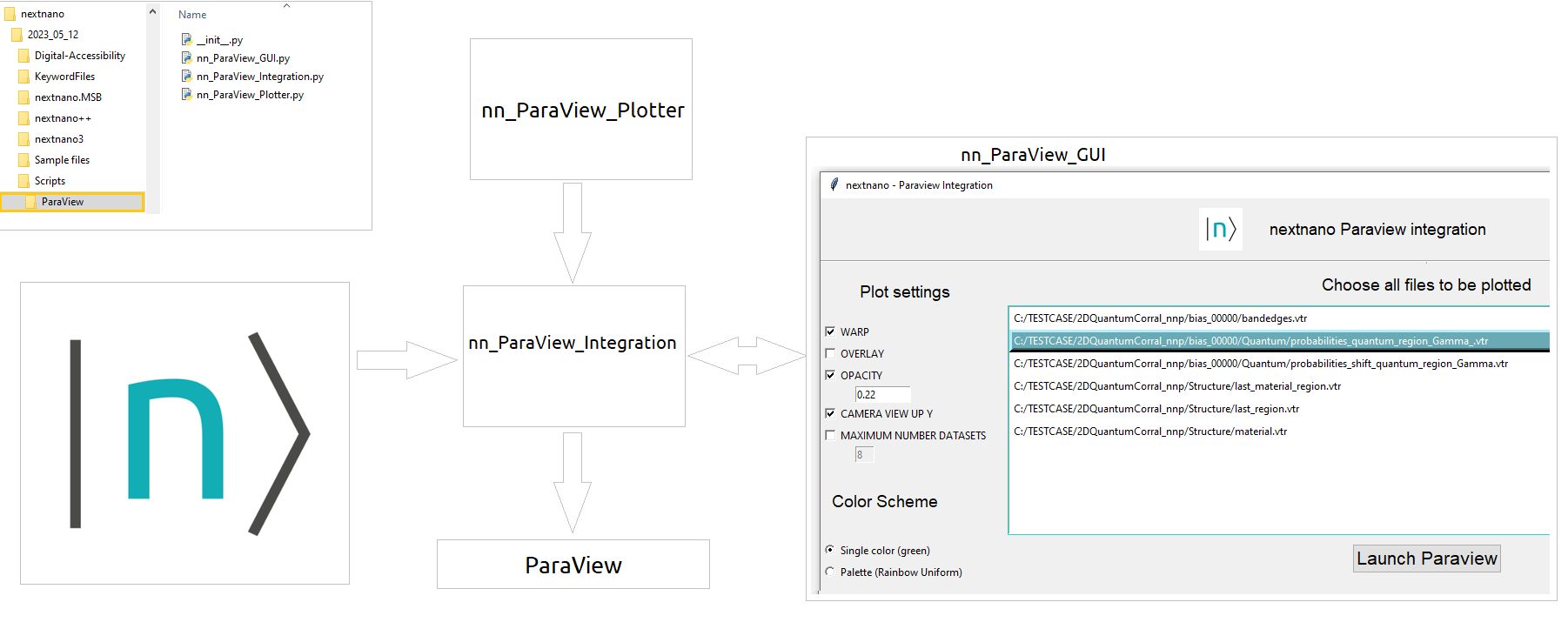Click the nn_ParaView_Integration.py file icon
Screen dimensions: 1568x629
point(186,76)
